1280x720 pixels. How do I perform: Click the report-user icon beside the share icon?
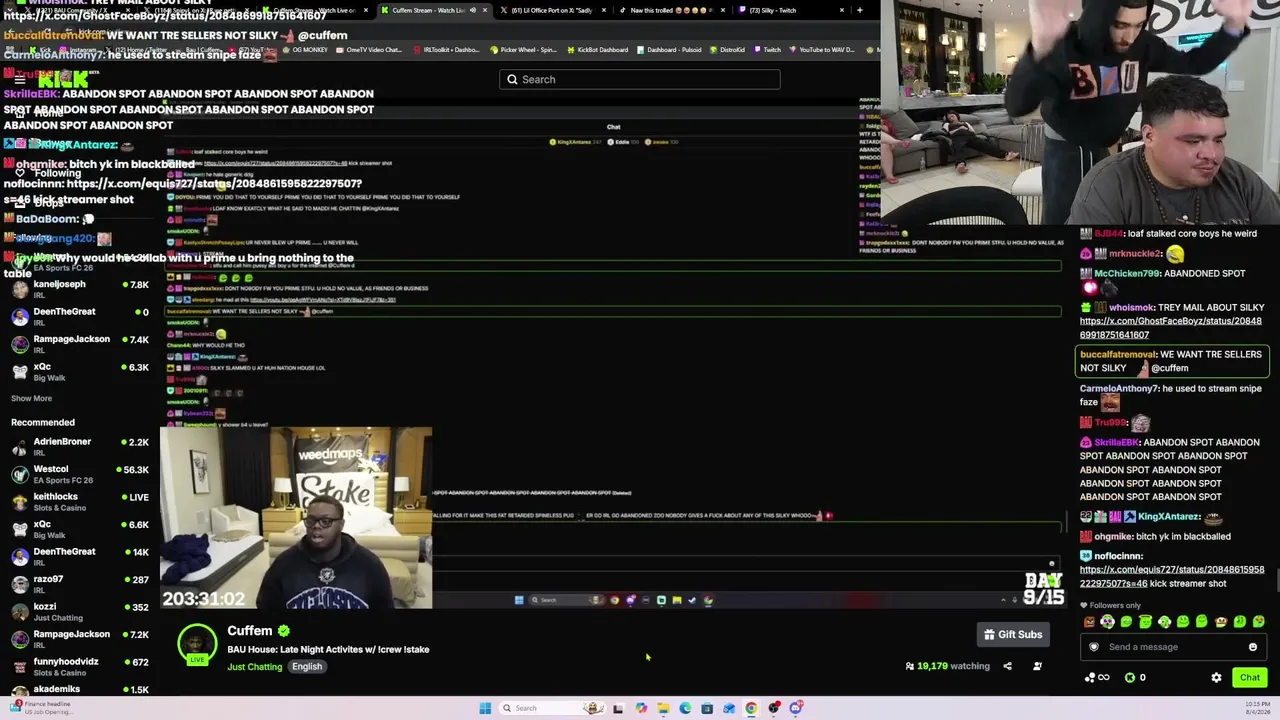[x=1037, y=666]
